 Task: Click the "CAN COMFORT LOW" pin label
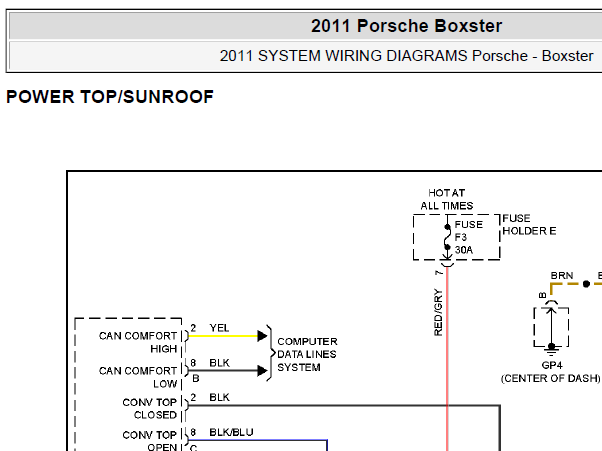(138, 377)
